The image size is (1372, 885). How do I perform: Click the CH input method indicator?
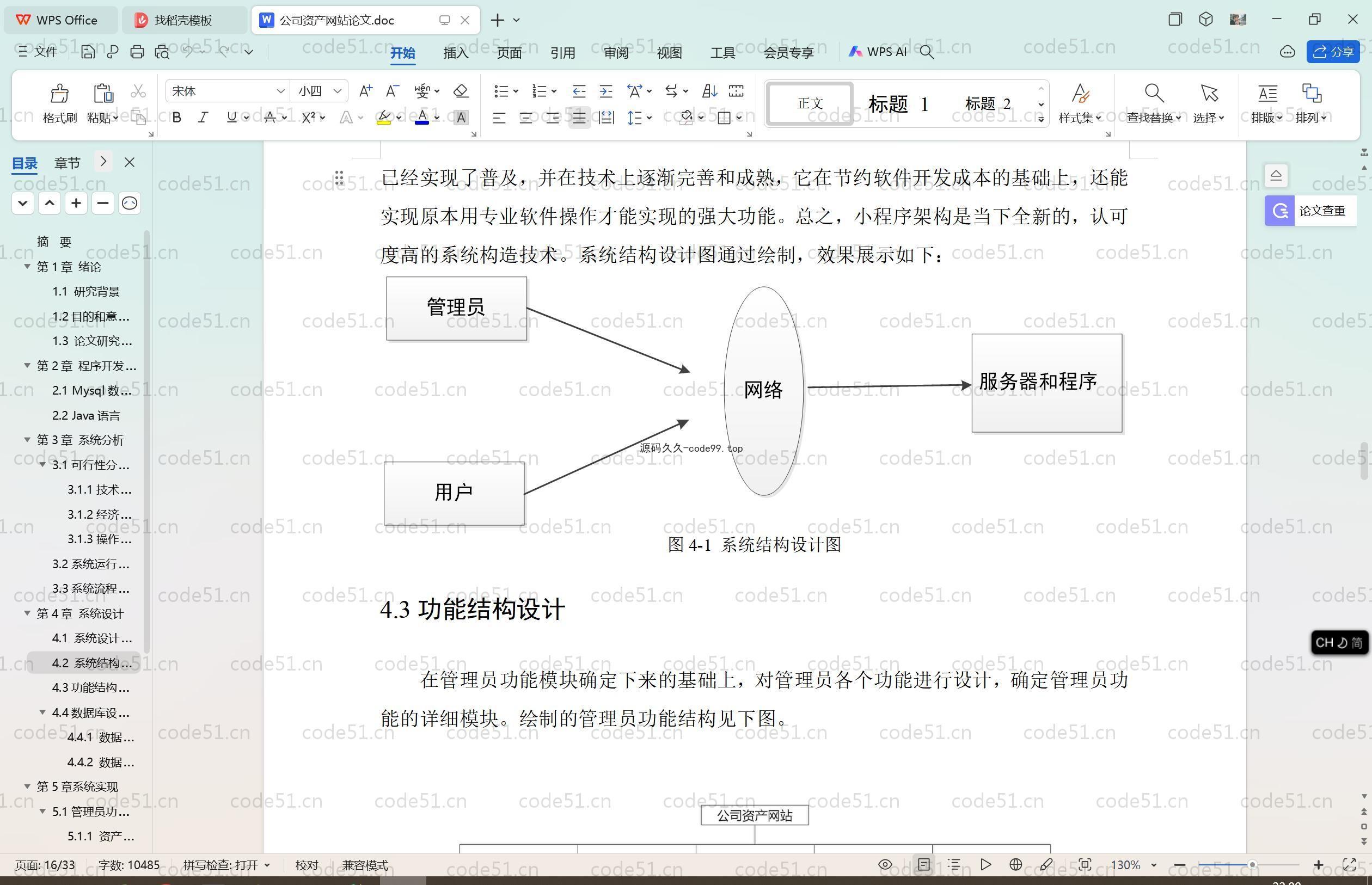click(x=1339, y=642)
